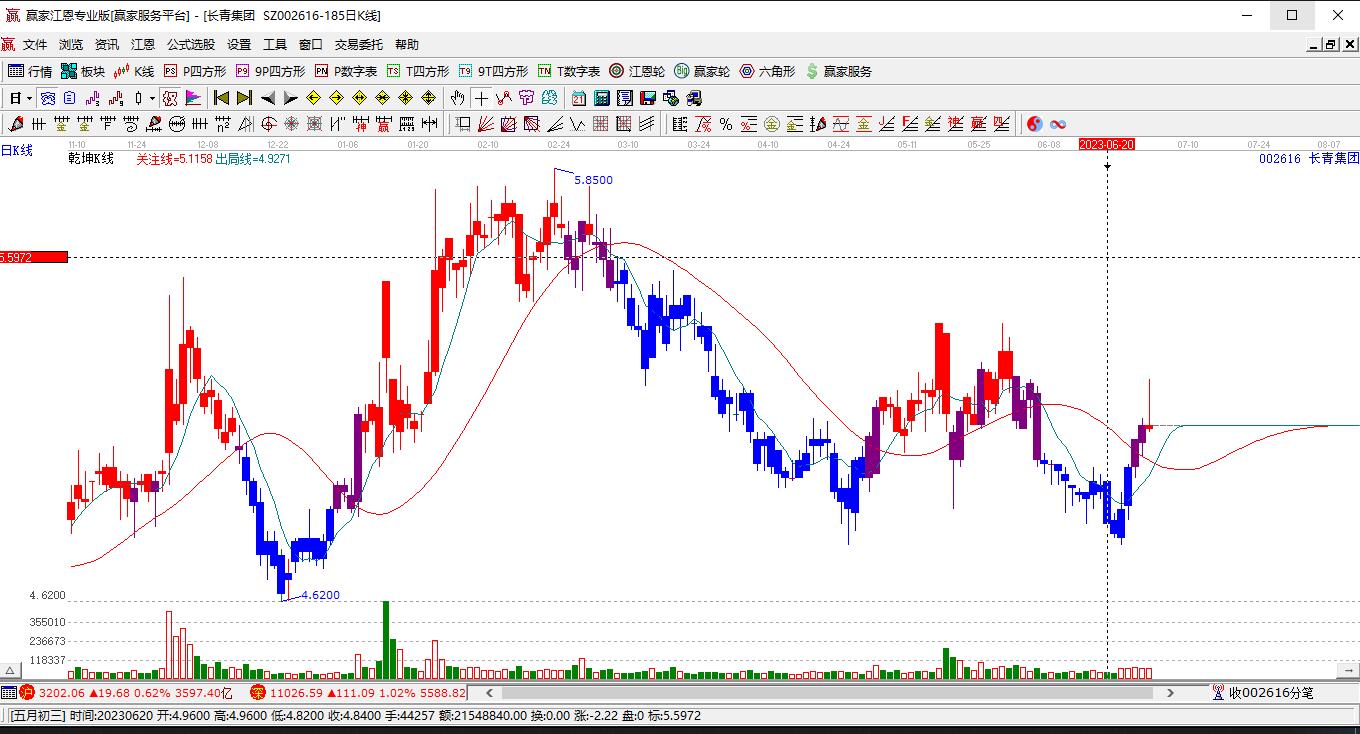Click the yellow left-arrow diamond icon
1360x734 pixels.
313,98
